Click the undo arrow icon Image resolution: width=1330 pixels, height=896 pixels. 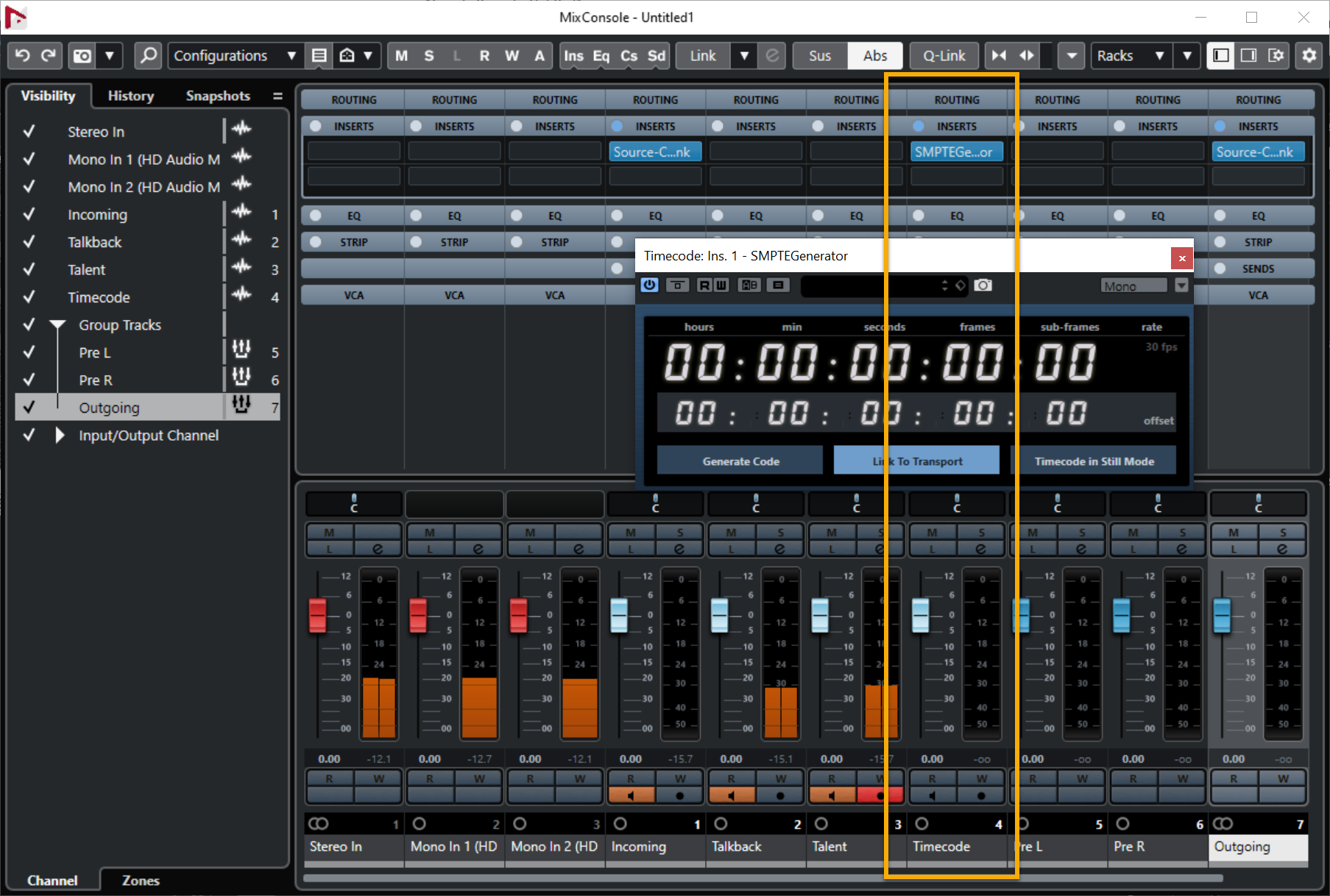(x=22, y=56)
